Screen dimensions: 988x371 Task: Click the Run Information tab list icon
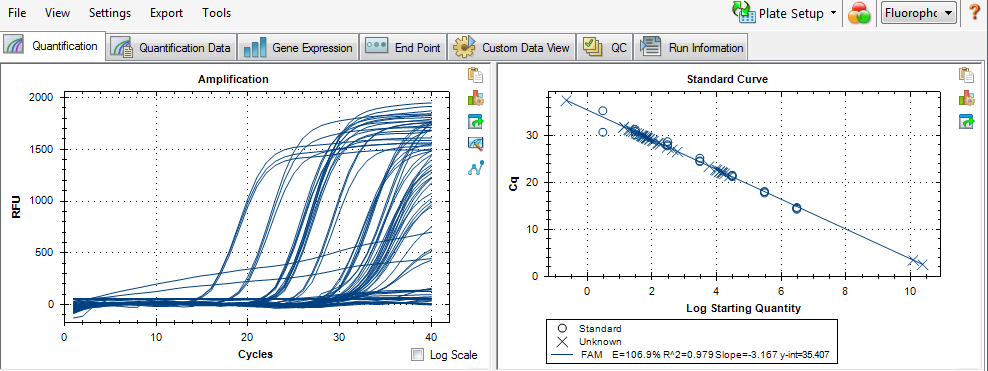coord(650,47)
